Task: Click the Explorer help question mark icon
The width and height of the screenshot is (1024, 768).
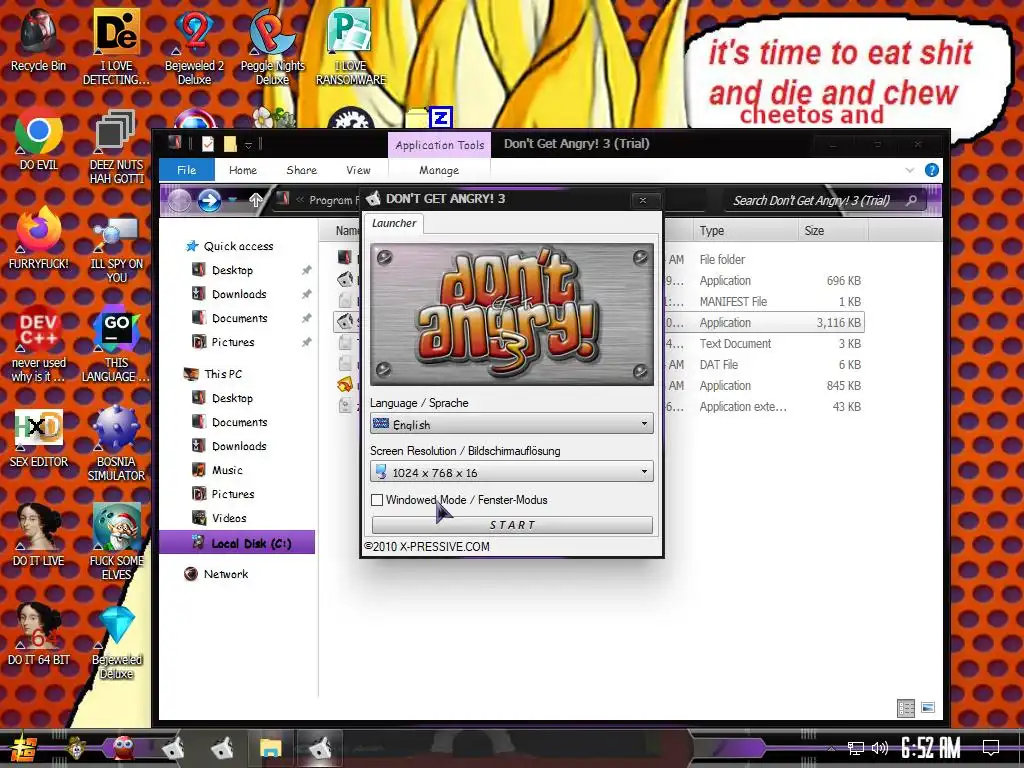Action: coord(932,170)
